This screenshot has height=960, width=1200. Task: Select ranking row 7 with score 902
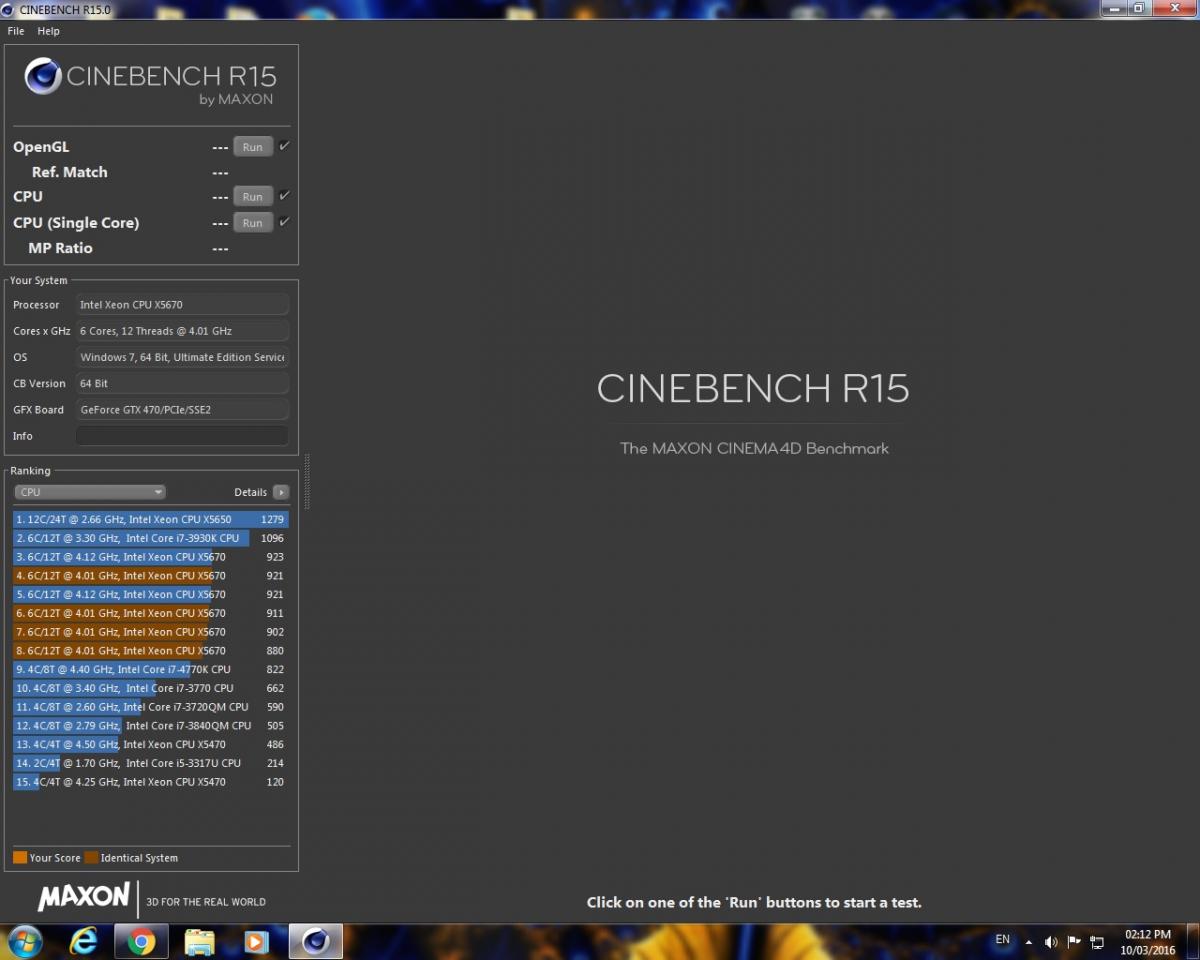[151, 632]
